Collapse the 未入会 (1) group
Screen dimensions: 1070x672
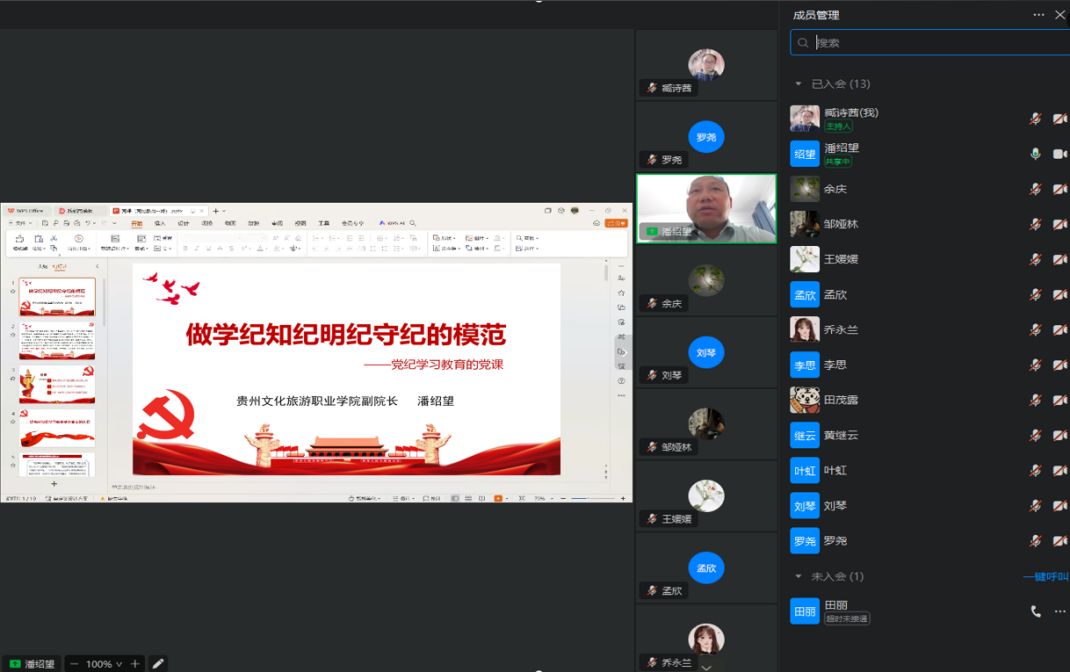click(x=798, y=577)
